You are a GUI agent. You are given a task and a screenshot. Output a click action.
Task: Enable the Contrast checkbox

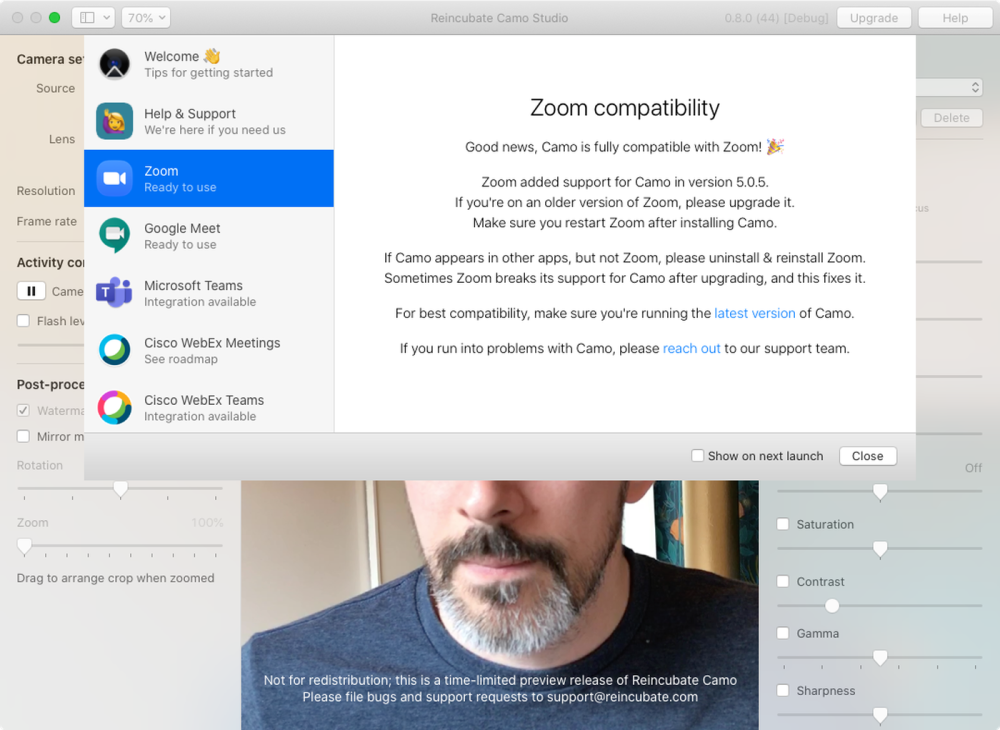pyautogui.click(x=783, y=581)
